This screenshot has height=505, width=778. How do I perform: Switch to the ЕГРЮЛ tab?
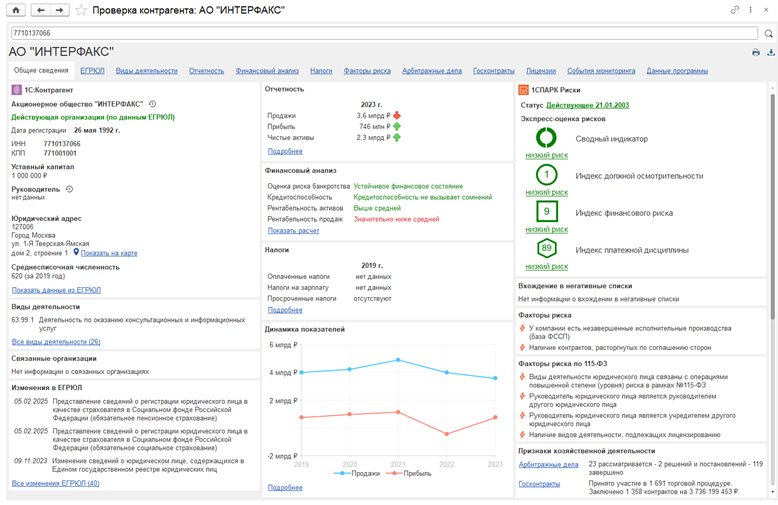coord(92,71)
